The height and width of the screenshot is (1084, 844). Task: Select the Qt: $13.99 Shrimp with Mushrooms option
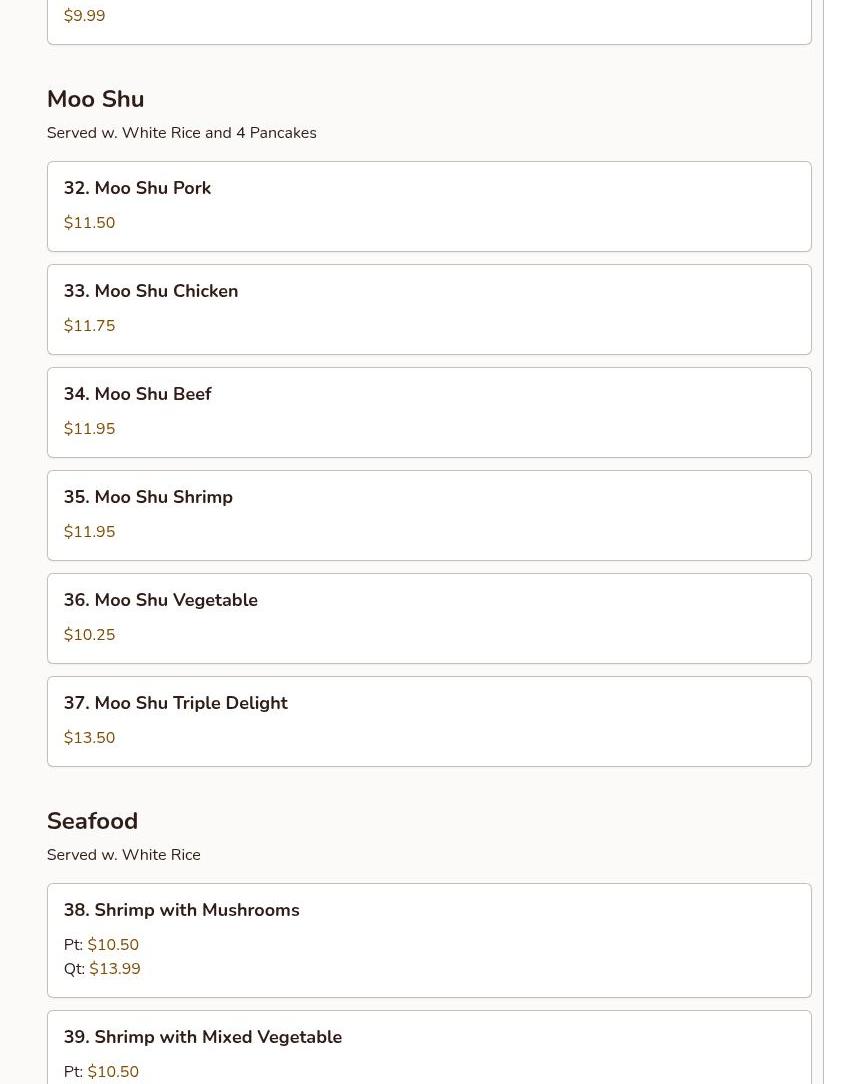102,969
